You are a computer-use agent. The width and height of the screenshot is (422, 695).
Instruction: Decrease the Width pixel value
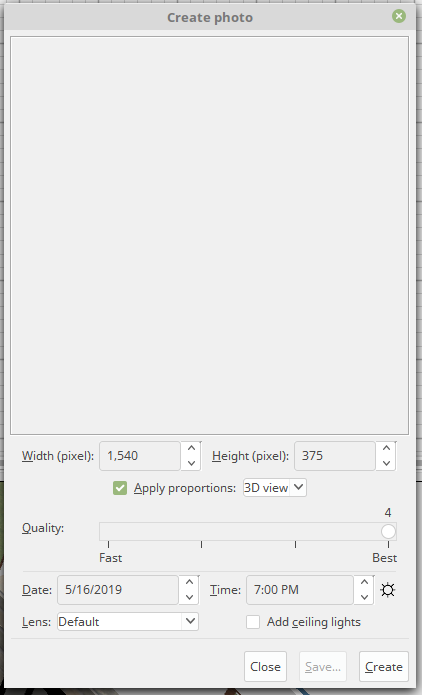[x=191, y=463]
